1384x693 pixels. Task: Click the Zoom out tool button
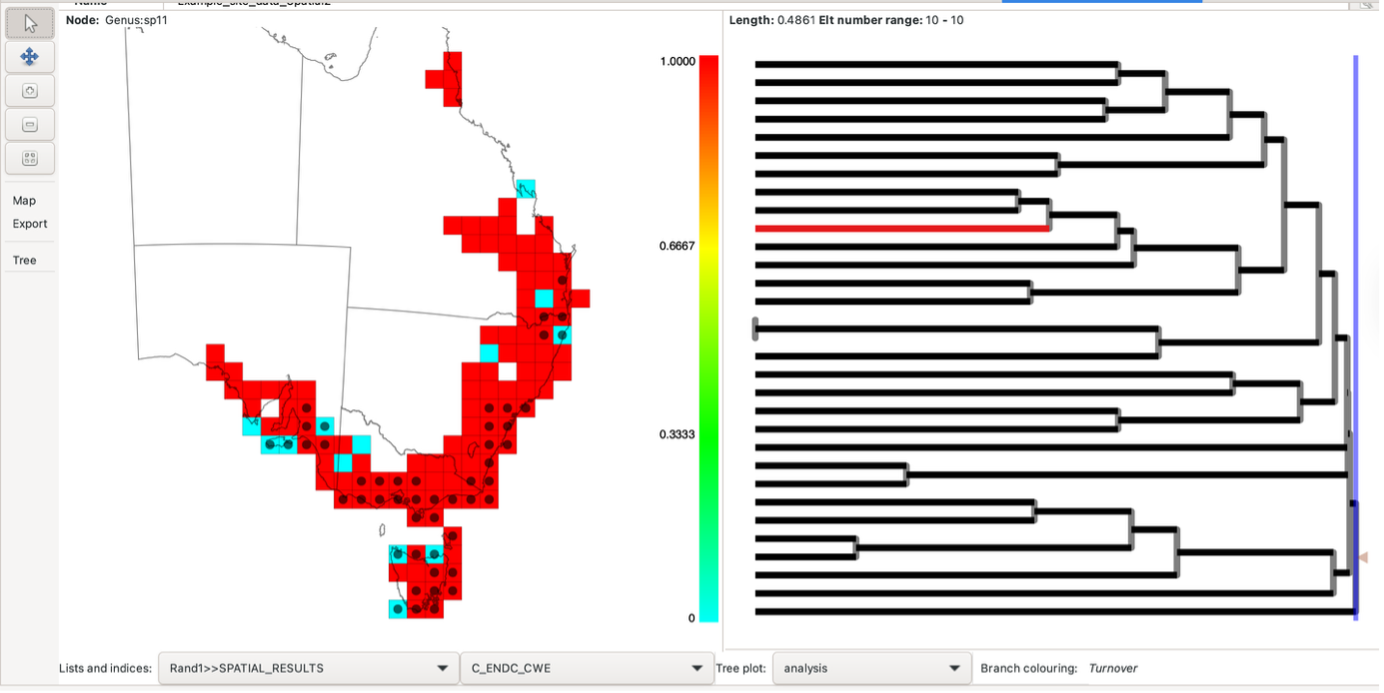pos(29,125)
